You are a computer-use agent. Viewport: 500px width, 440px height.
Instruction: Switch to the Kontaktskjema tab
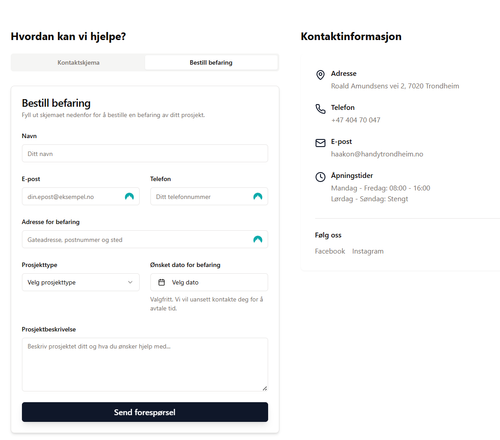[78, 63]
